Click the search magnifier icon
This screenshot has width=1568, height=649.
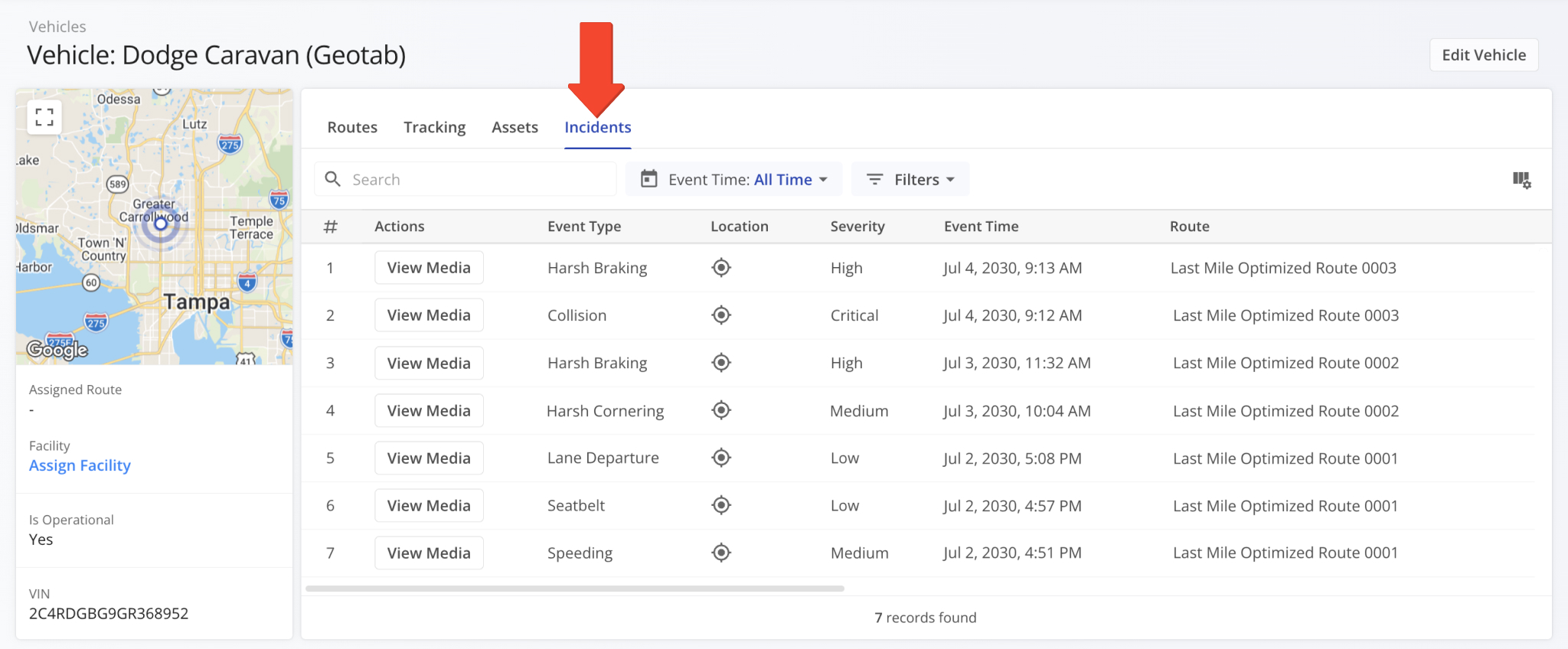(333, 179)
